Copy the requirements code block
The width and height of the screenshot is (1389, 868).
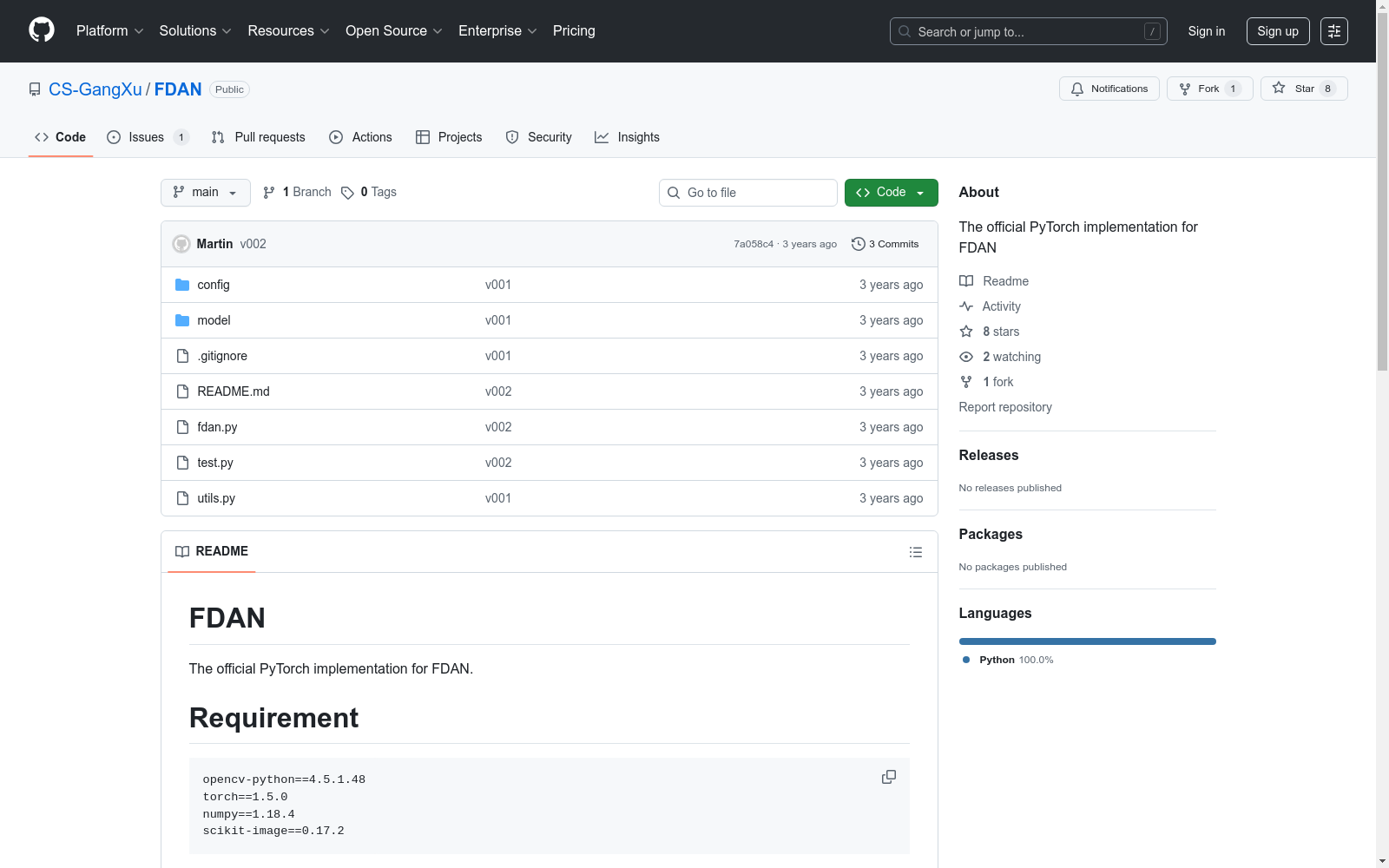point(889,777)
